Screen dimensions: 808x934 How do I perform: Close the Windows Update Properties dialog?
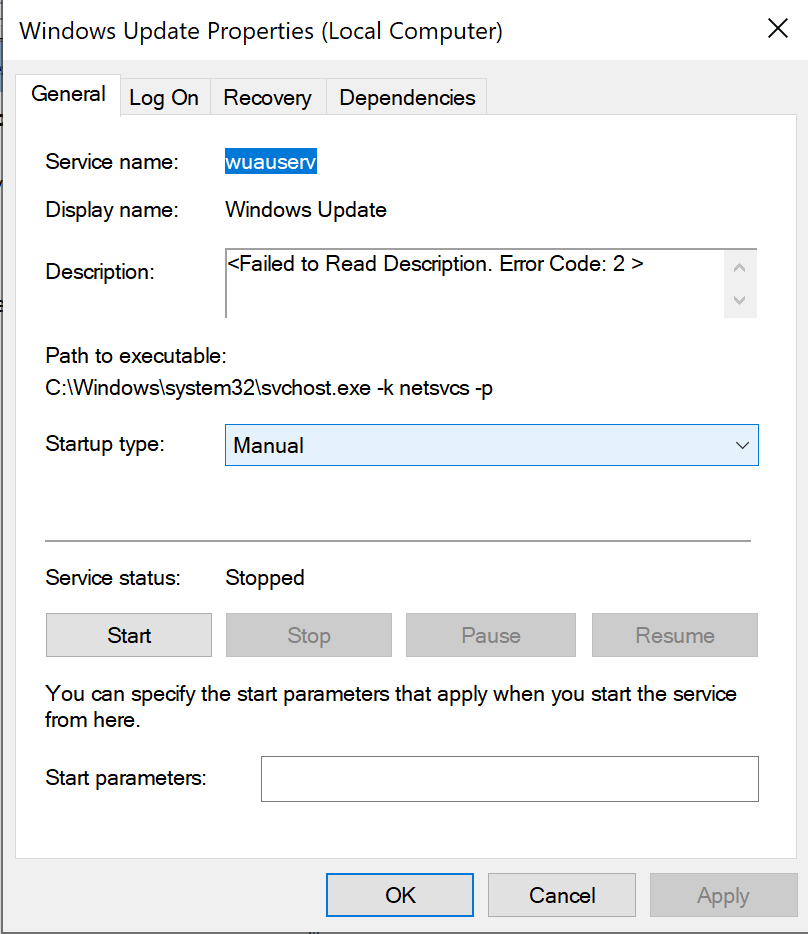pos(778,29)
